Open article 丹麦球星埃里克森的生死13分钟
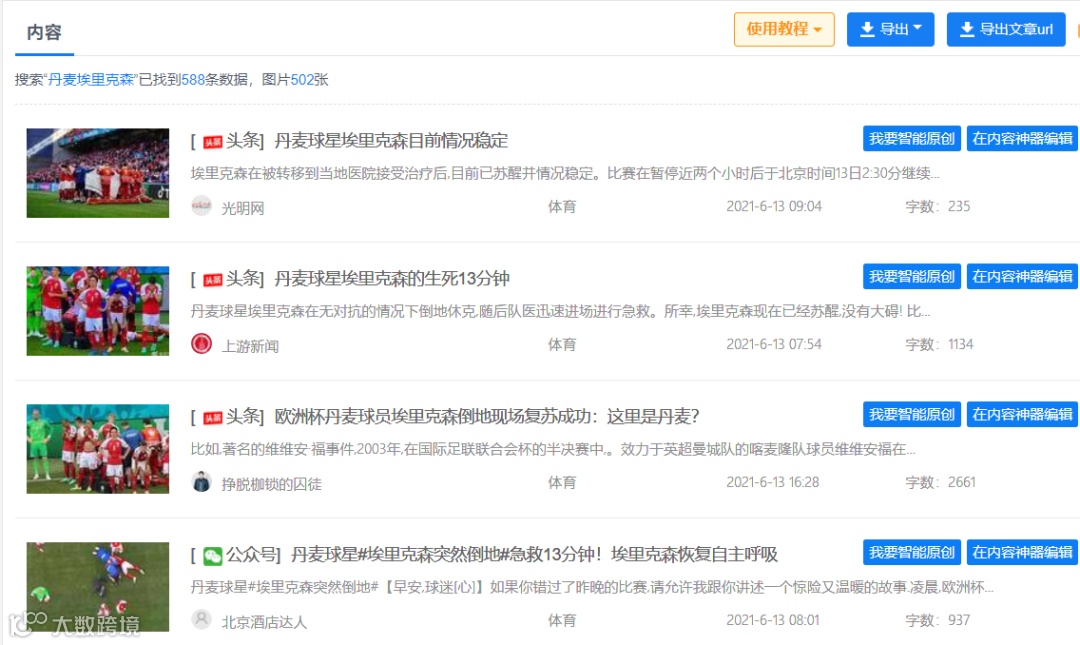 pyautogui.click(x=392, y=278)
